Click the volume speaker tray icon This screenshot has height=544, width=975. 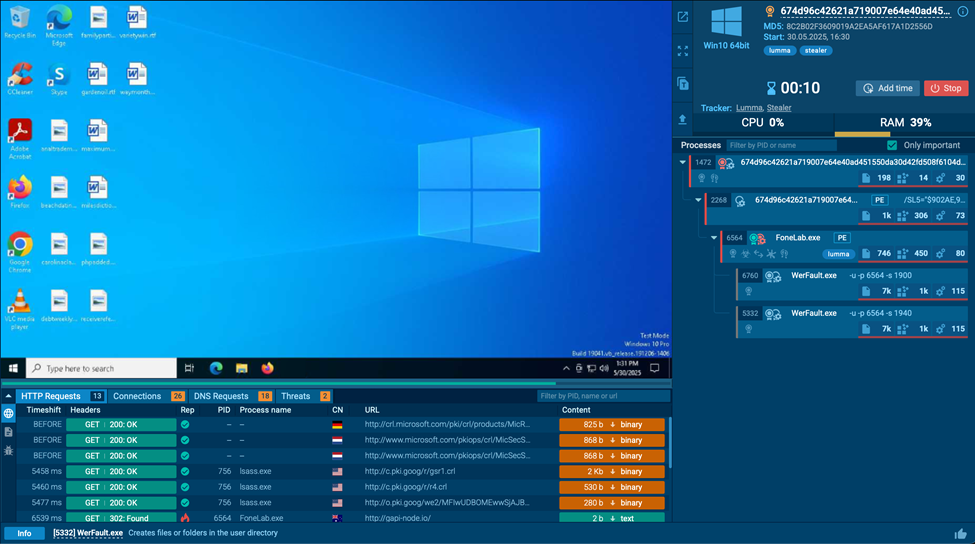coord(604,369)
